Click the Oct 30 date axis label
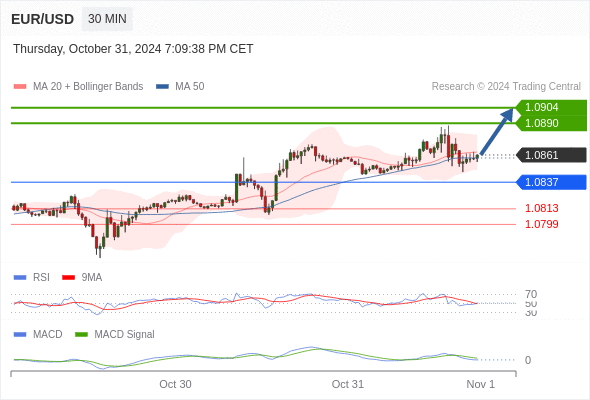 pyautogui.click(x=175, y=384)
